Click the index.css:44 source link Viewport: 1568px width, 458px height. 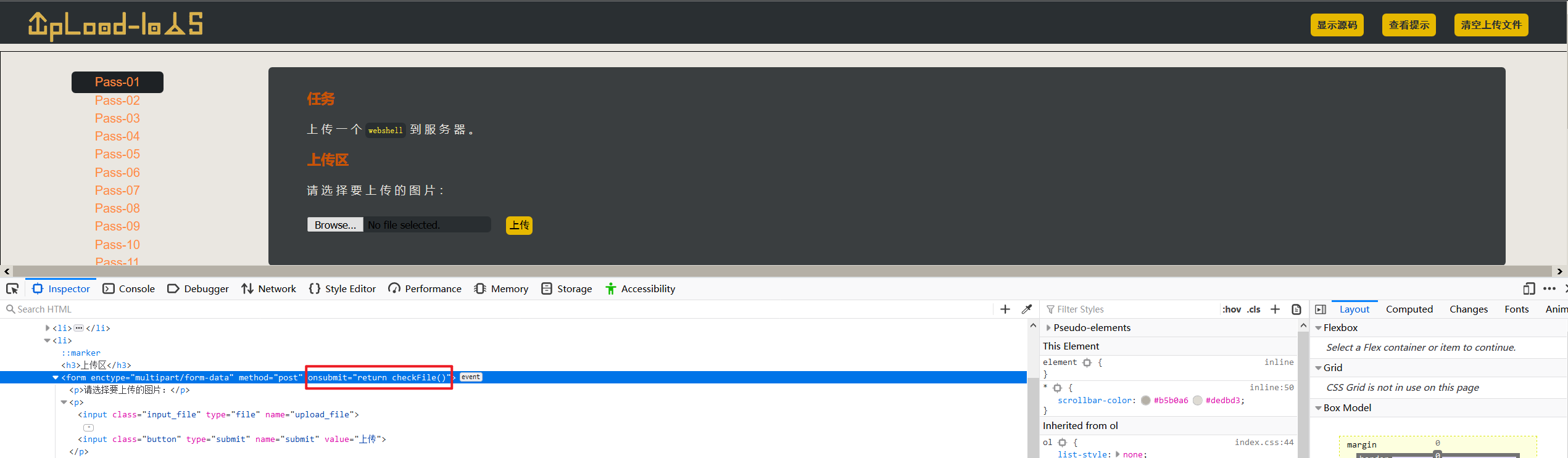(x=1264, y=442)
